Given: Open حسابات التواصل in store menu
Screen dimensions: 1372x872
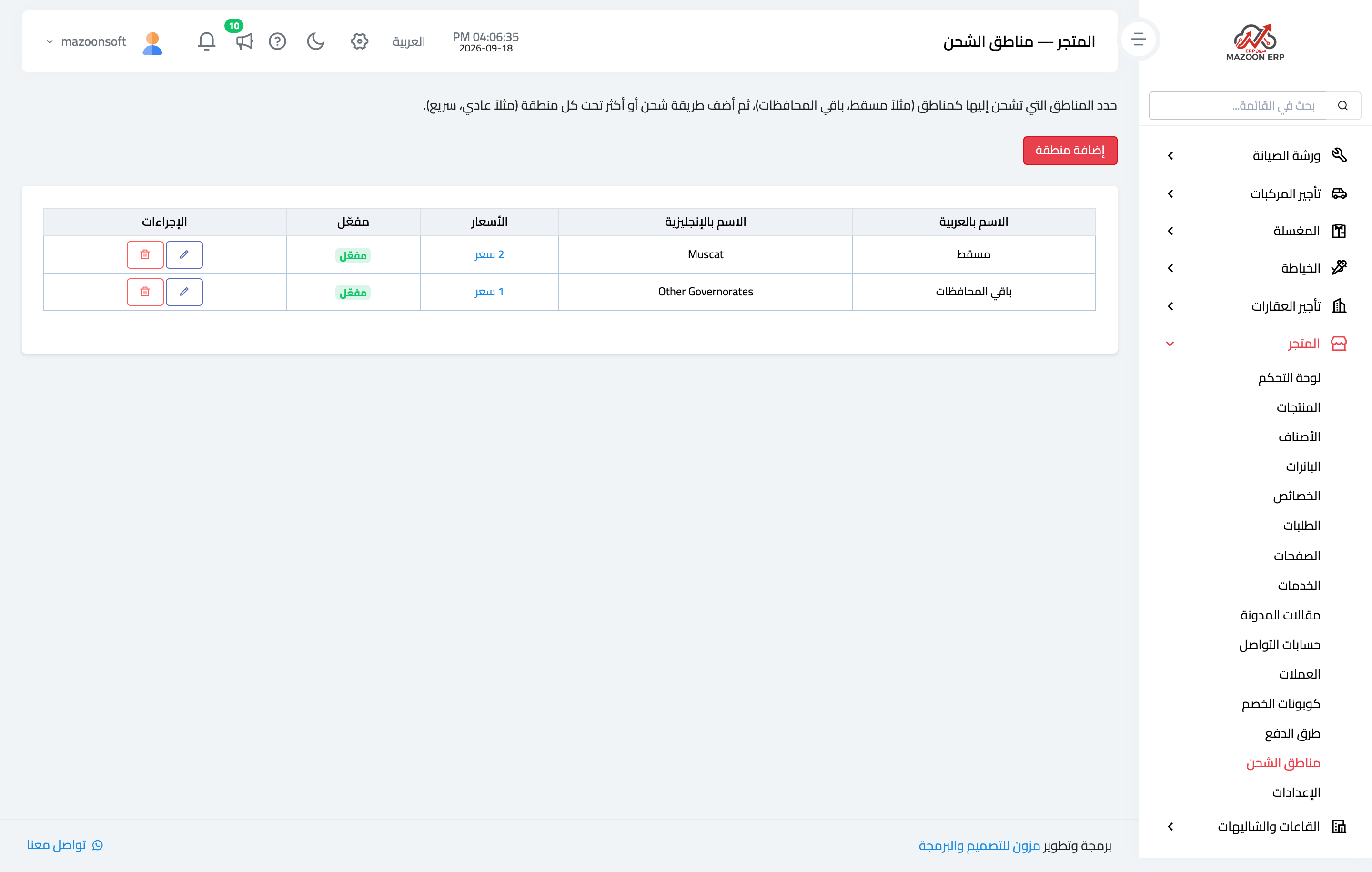Looking at the screenshot, I should tap(1280, 645).
